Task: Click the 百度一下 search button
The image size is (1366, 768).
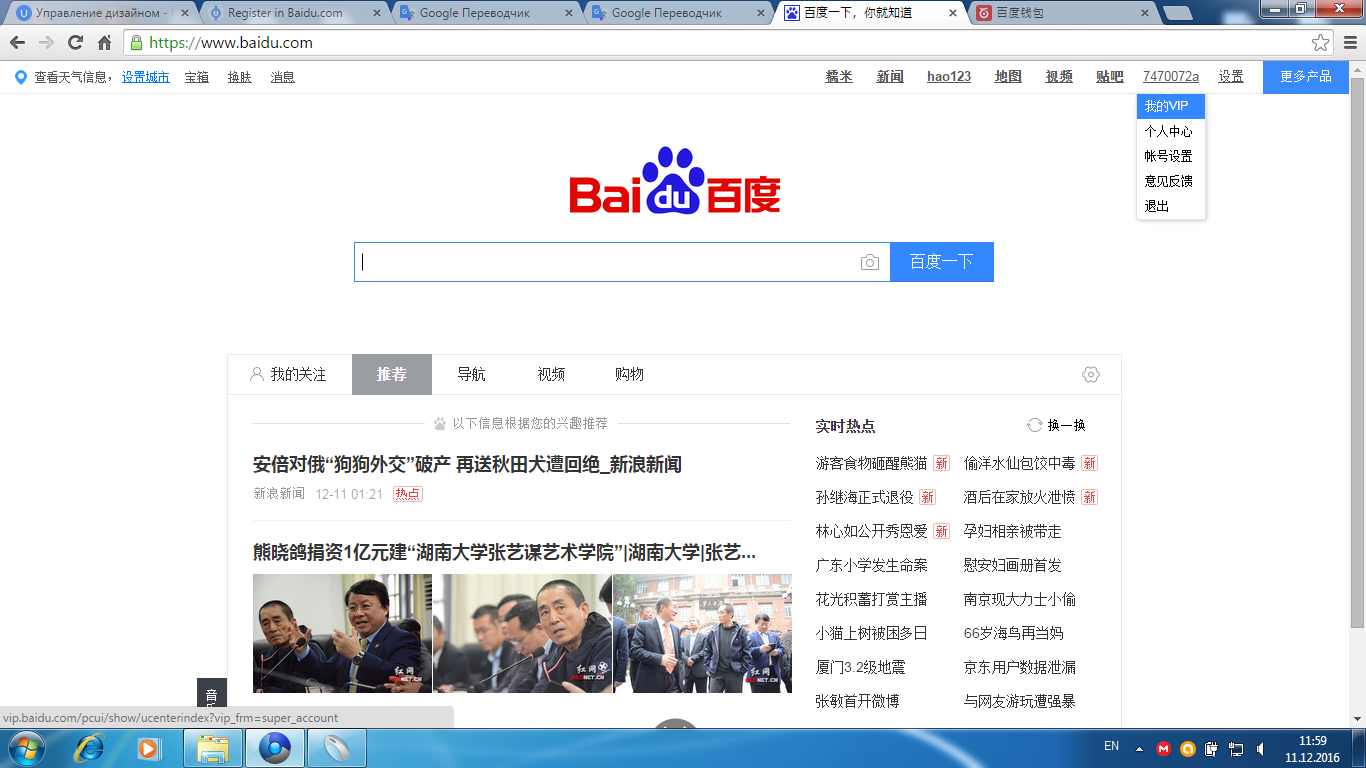Action: (x=942, y=262)
